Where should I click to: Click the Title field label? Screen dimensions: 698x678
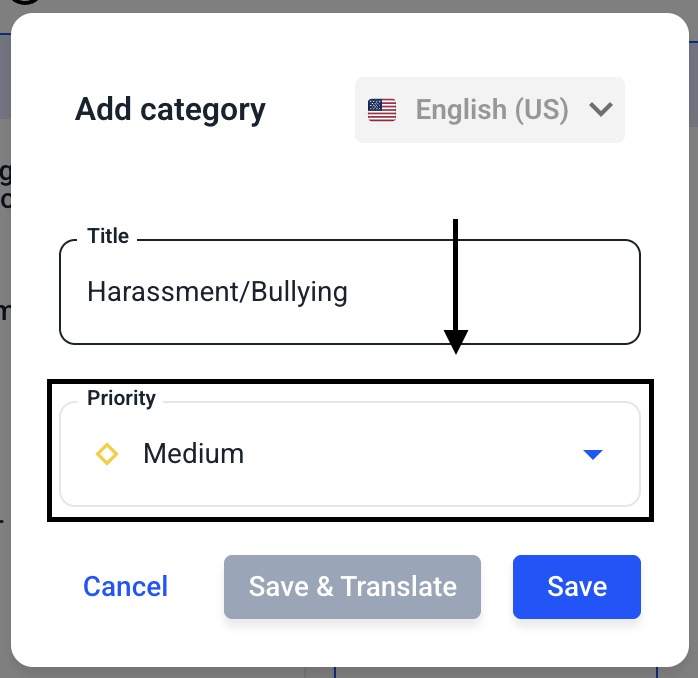pyautogui.click(x=108, y=236)
